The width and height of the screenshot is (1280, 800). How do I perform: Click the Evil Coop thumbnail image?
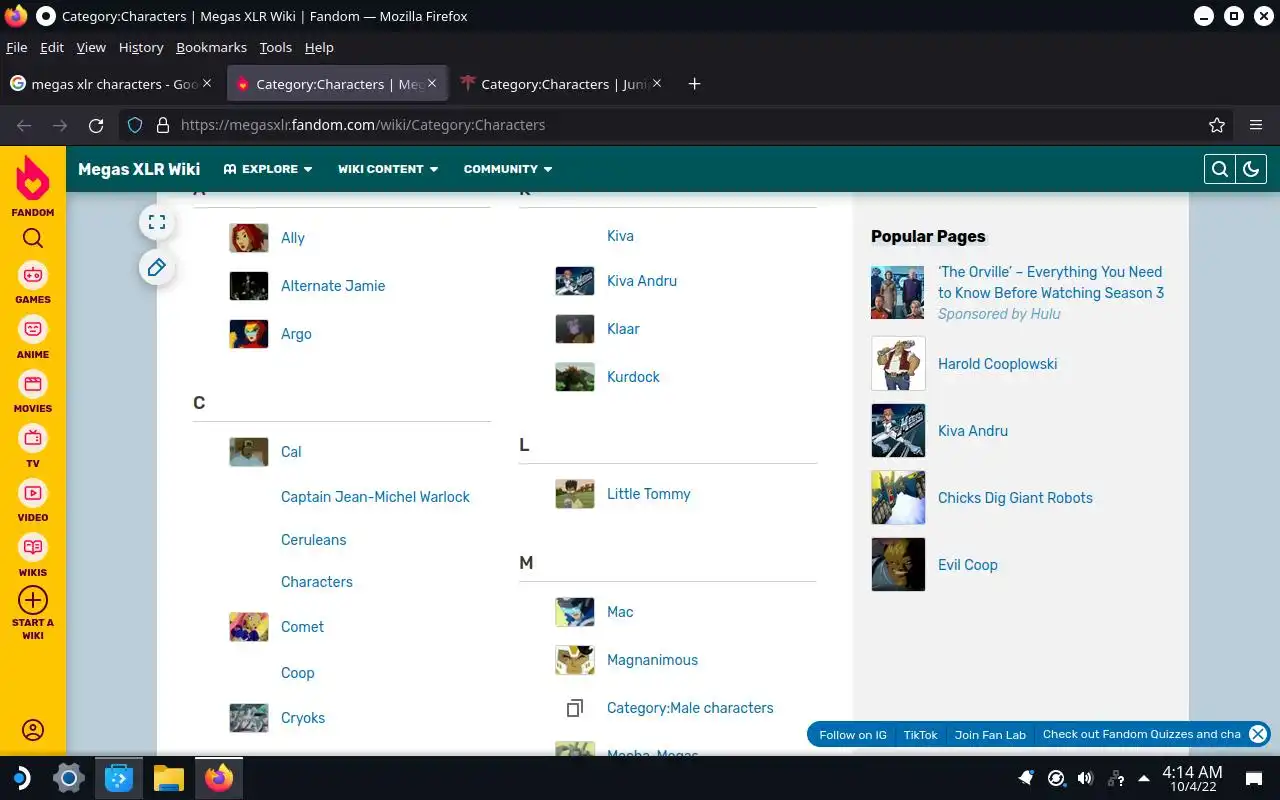[x=898, y=565]
